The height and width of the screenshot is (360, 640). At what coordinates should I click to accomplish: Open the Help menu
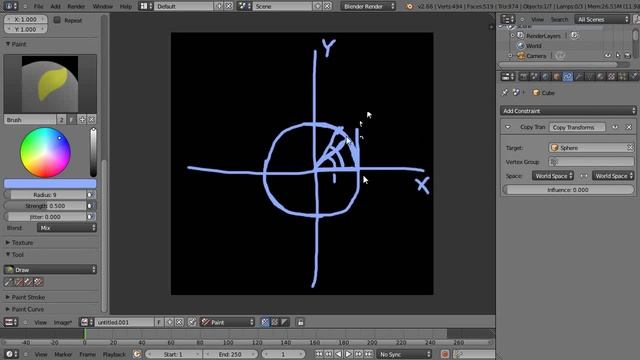pos(126,7)
